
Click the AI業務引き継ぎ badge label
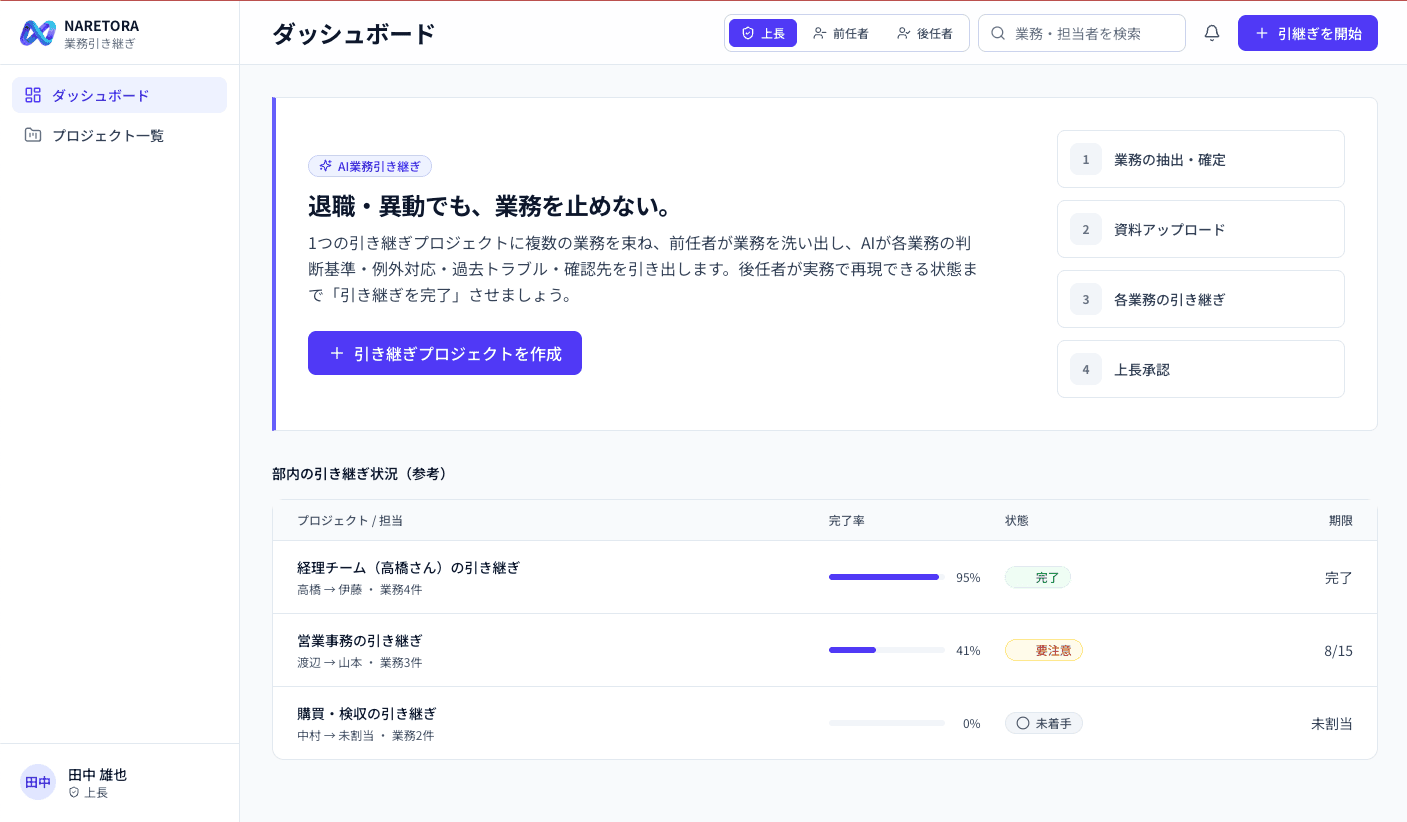(x=379, y=166)
